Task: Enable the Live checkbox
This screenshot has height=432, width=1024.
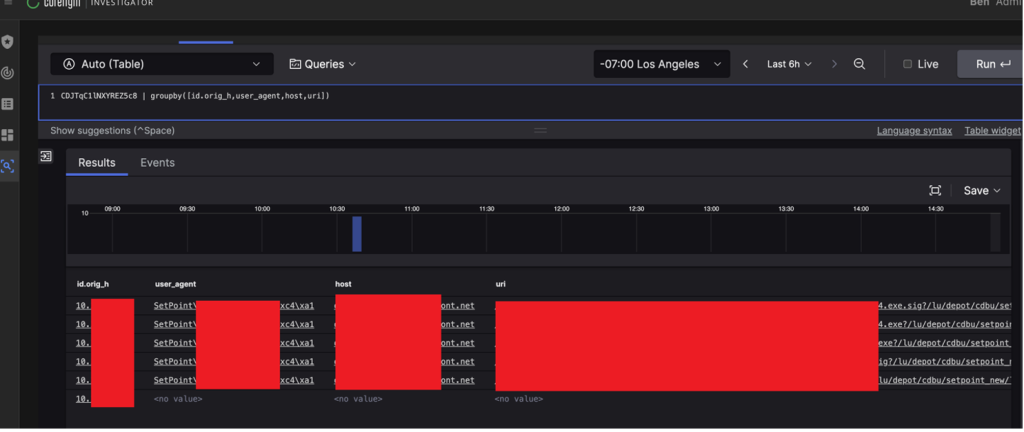Action: pyautogui.click(x=908, y=64)
